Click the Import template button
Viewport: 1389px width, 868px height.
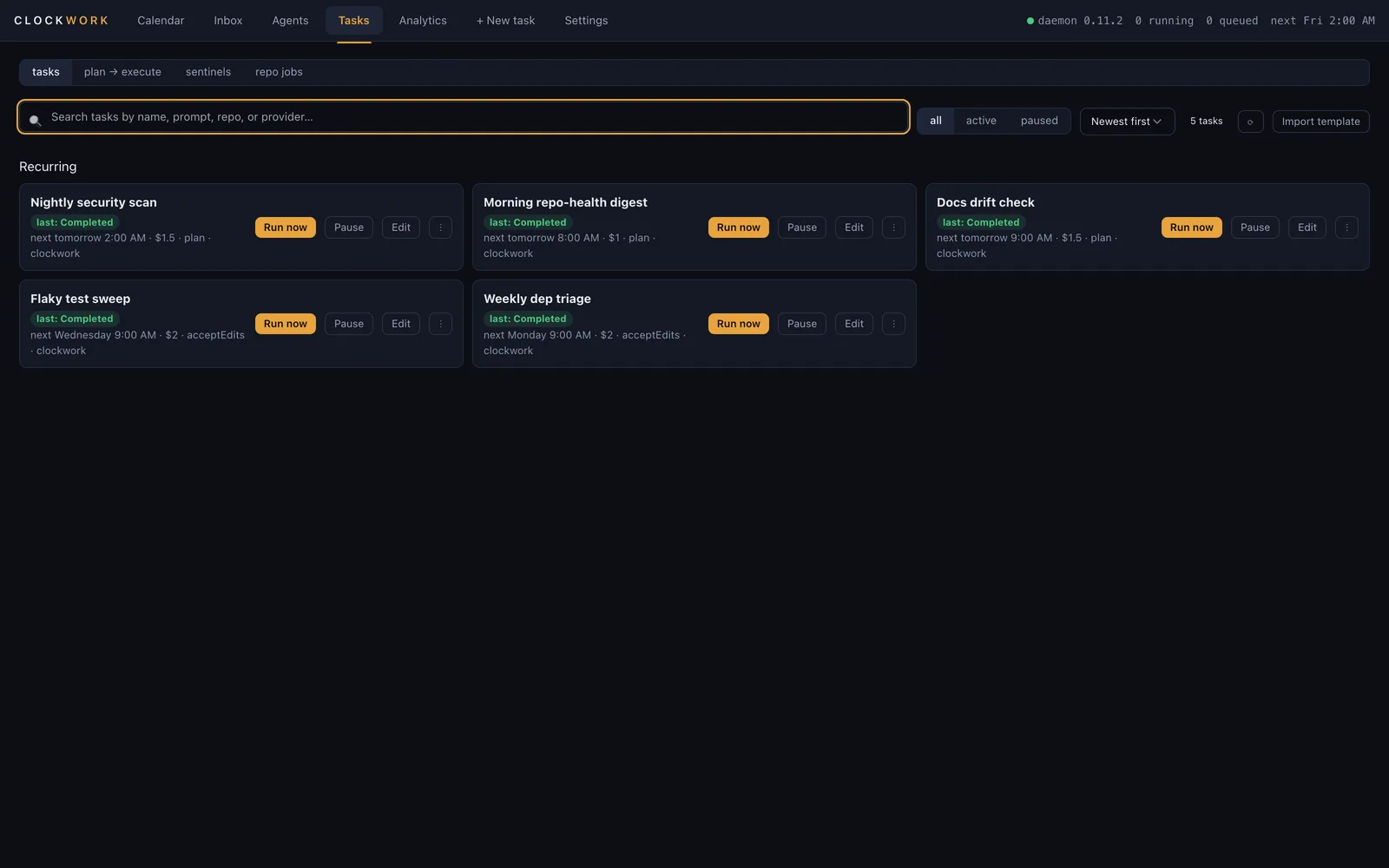coord(1321,122)
